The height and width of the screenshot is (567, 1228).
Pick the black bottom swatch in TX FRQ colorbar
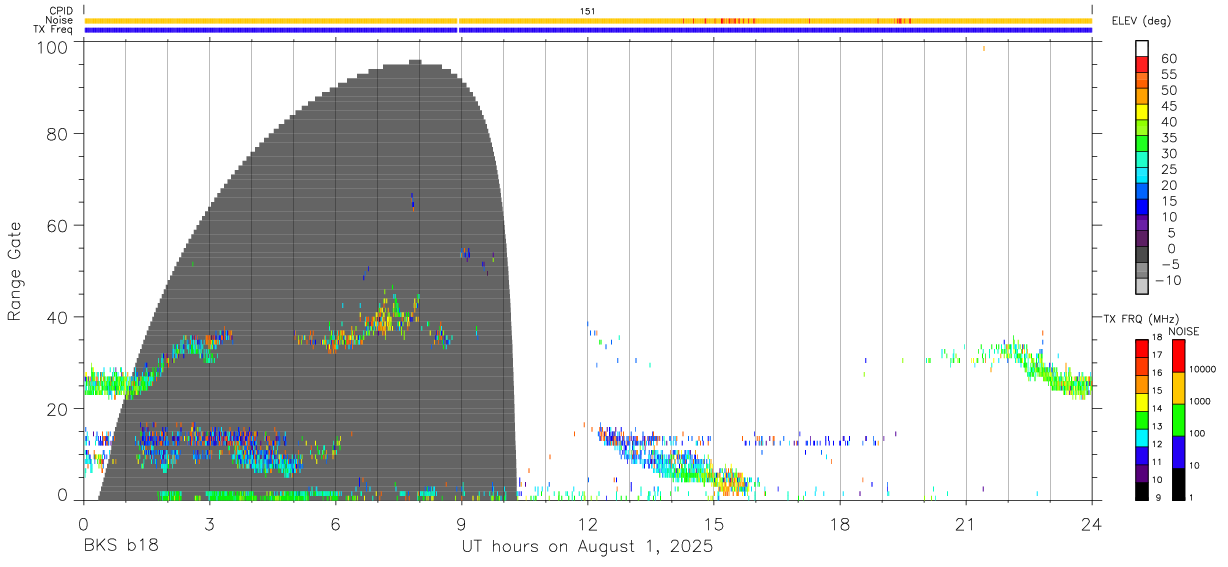click(x=1143, y=491)
